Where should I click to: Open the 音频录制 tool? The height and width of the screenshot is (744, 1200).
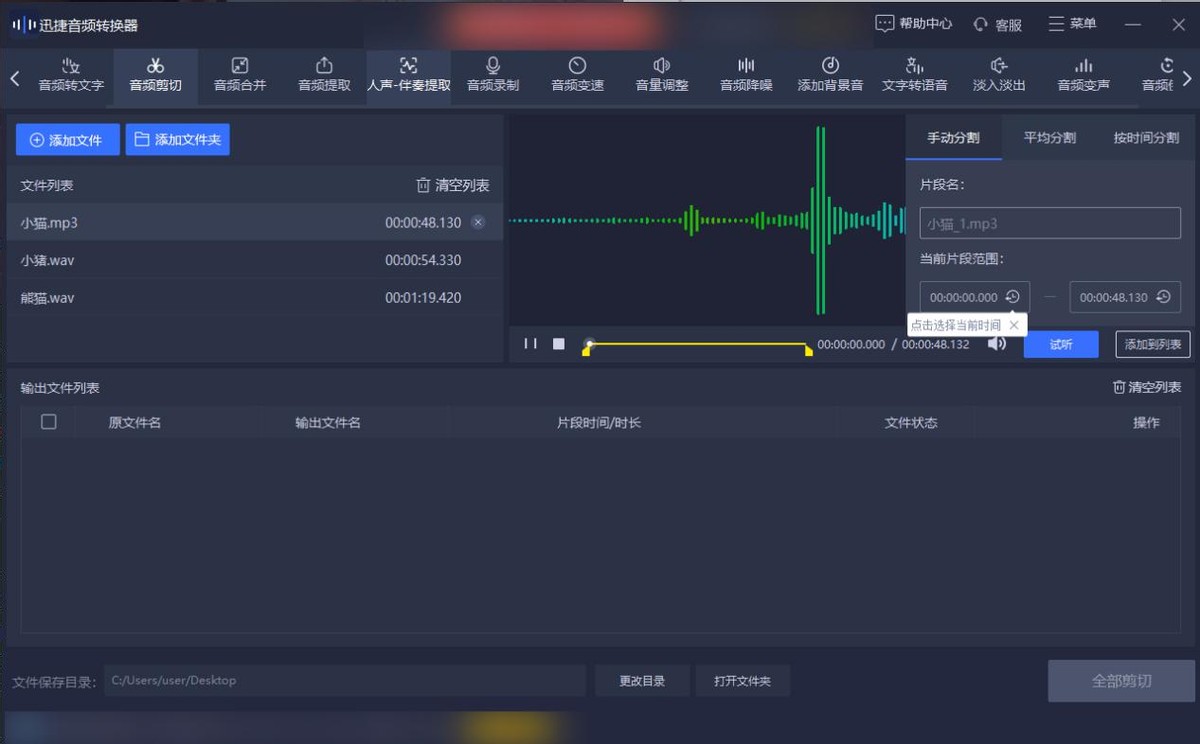pos(491,77)
